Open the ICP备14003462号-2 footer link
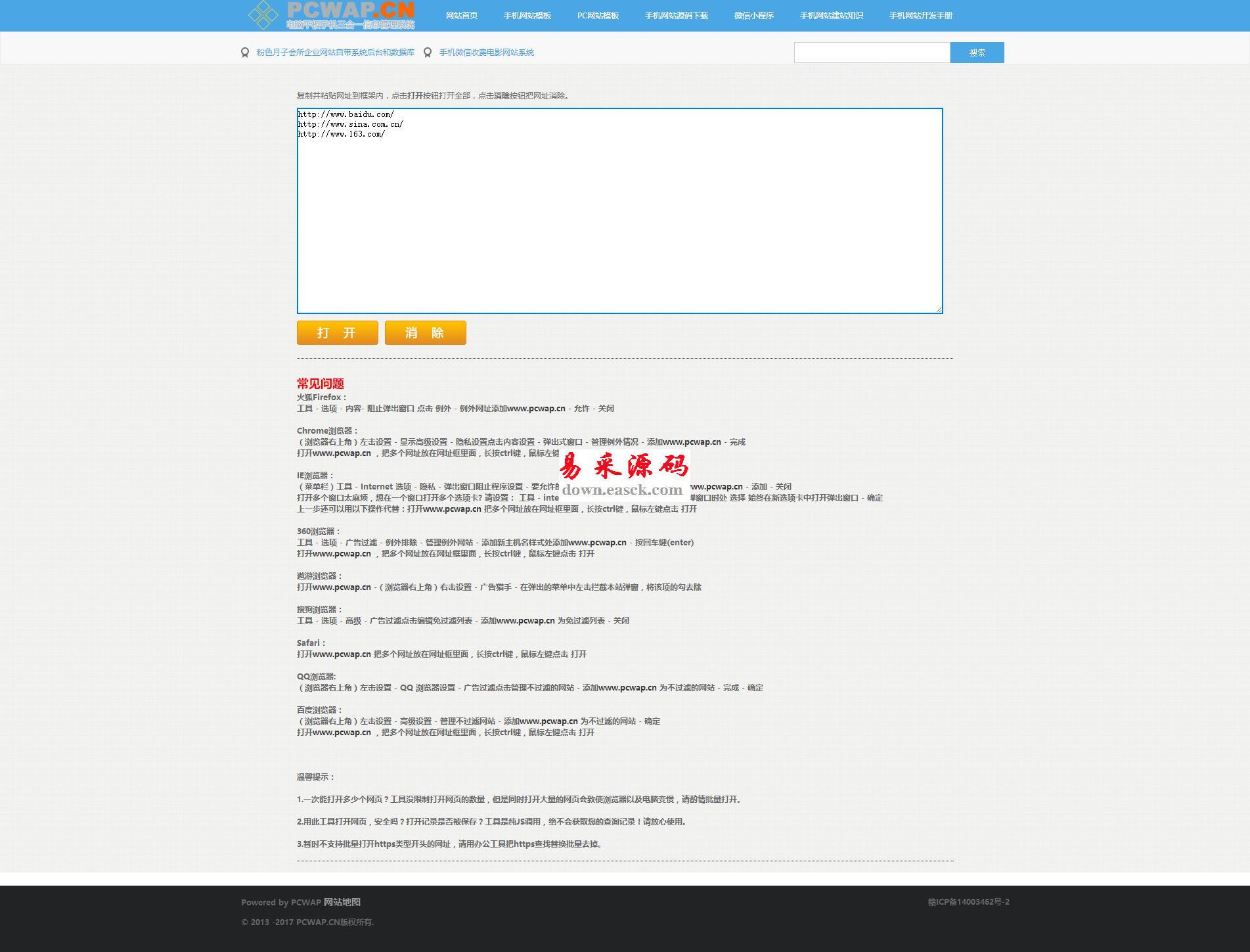 968,902
